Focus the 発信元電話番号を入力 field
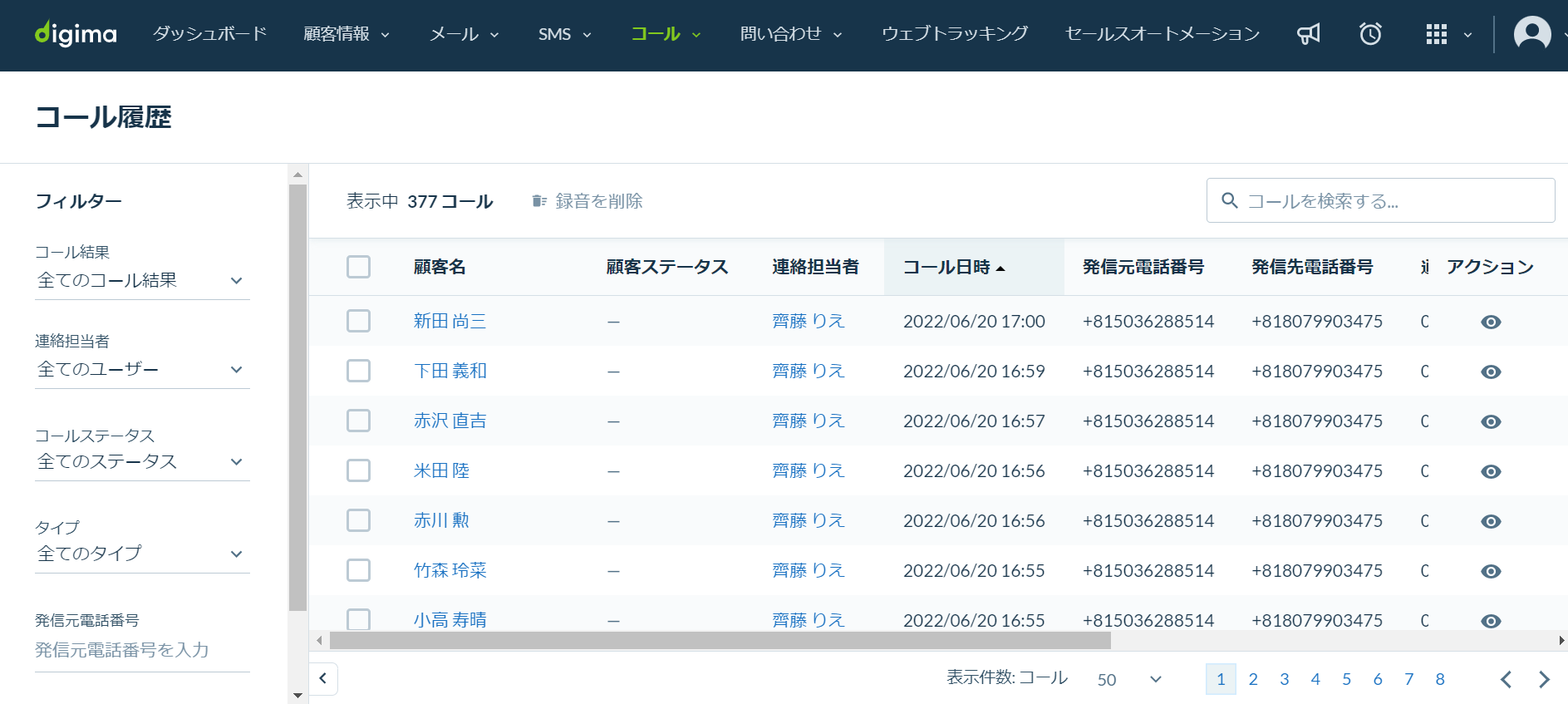The height and width of the screenshot is (704, 1568). point(142,650)
